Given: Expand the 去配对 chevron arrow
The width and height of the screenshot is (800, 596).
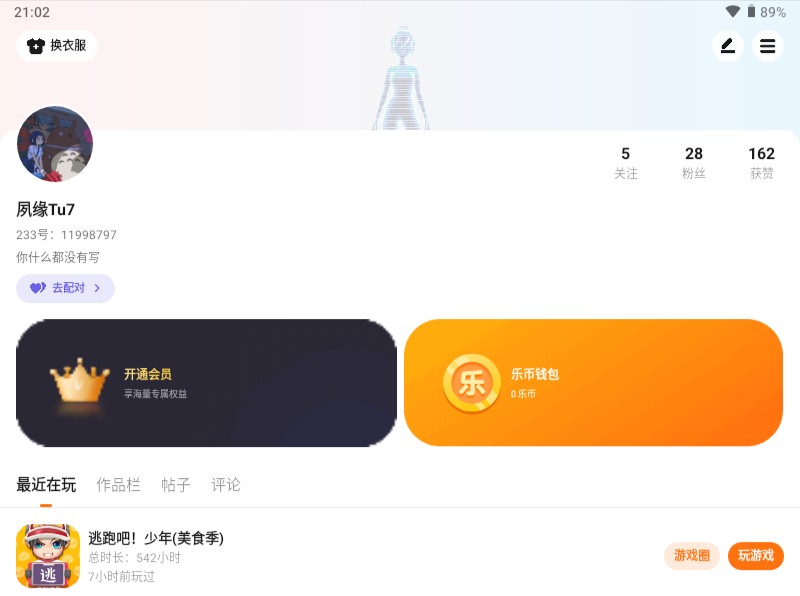Looking at the screenshot, I should tap(97, 288).
